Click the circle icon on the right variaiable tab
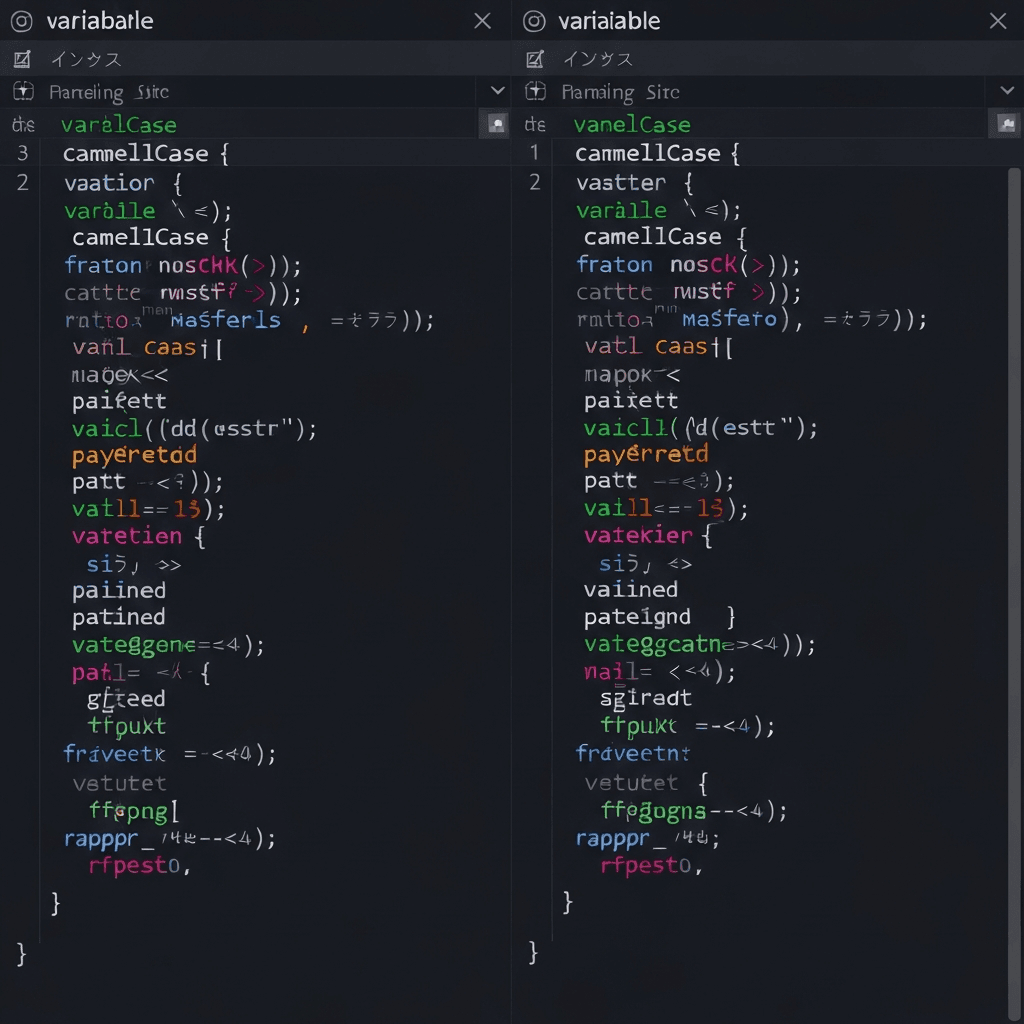1024x1024 pixels. click(535, 21)
